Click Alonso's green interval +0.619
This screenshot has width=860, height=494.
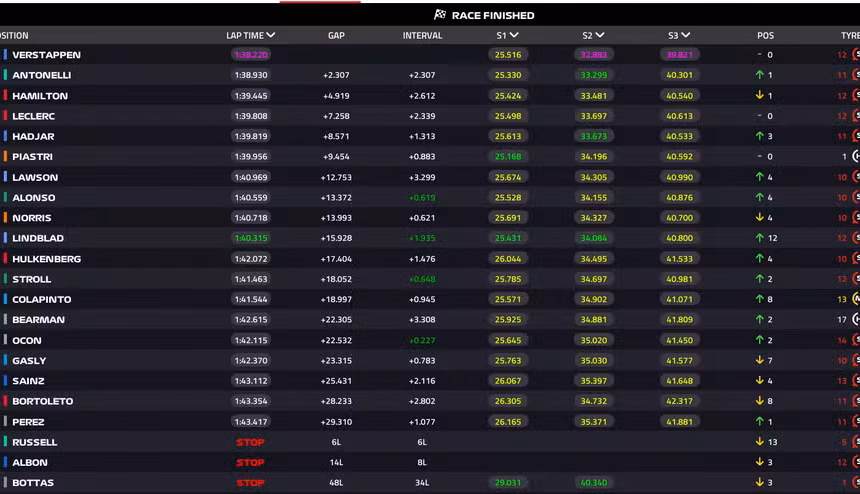422,197
